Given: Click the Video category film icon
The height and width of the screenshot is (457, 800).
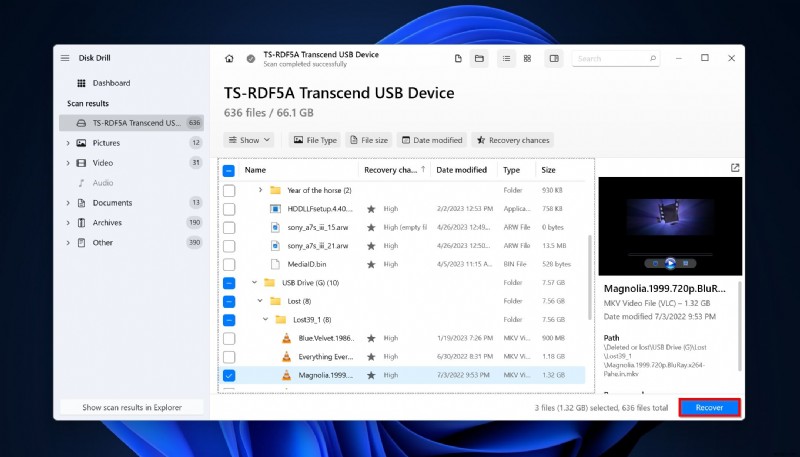Looking at the screenshot, I should pyautogui.click(x=81, y=163).
